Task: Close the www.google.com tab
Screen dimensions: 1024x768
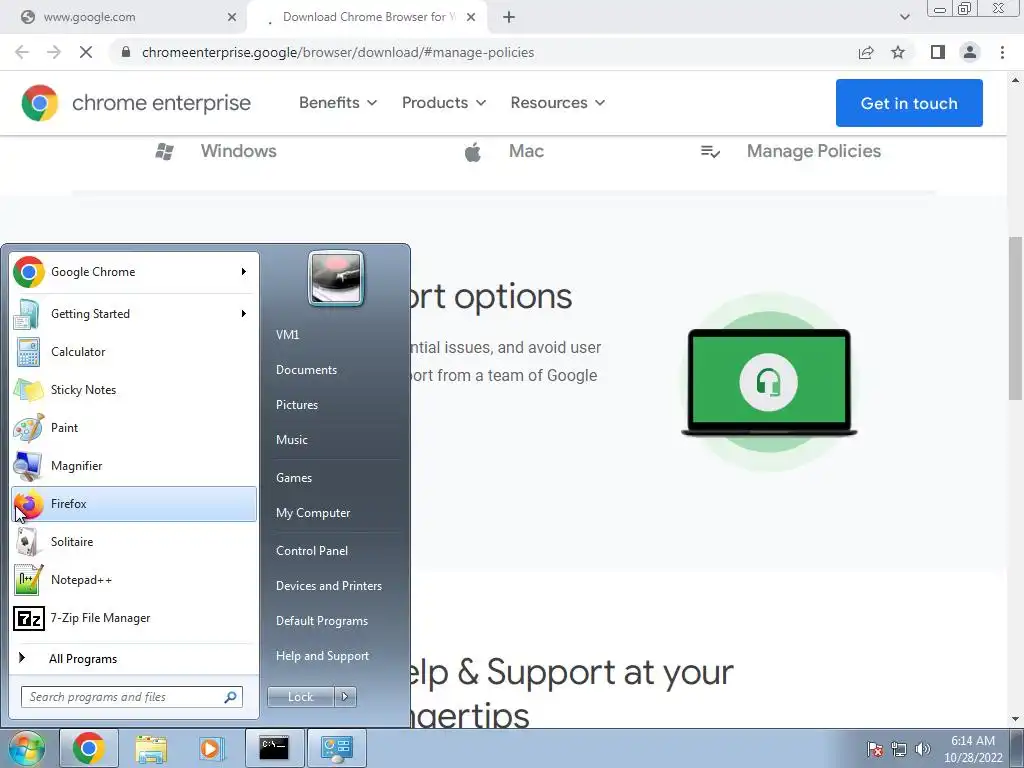Action: (232, 17)
